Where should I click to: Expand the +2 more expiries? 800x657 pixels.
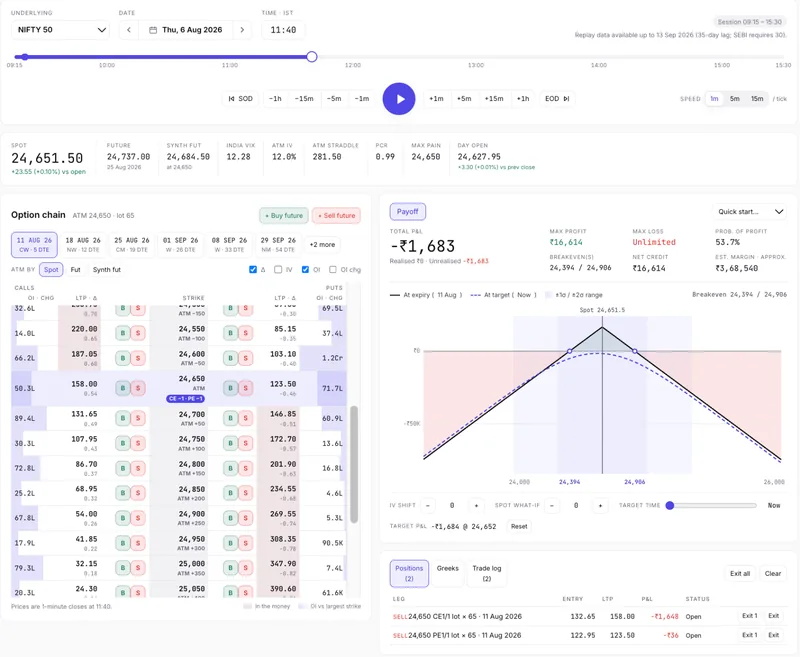[322, 244]
